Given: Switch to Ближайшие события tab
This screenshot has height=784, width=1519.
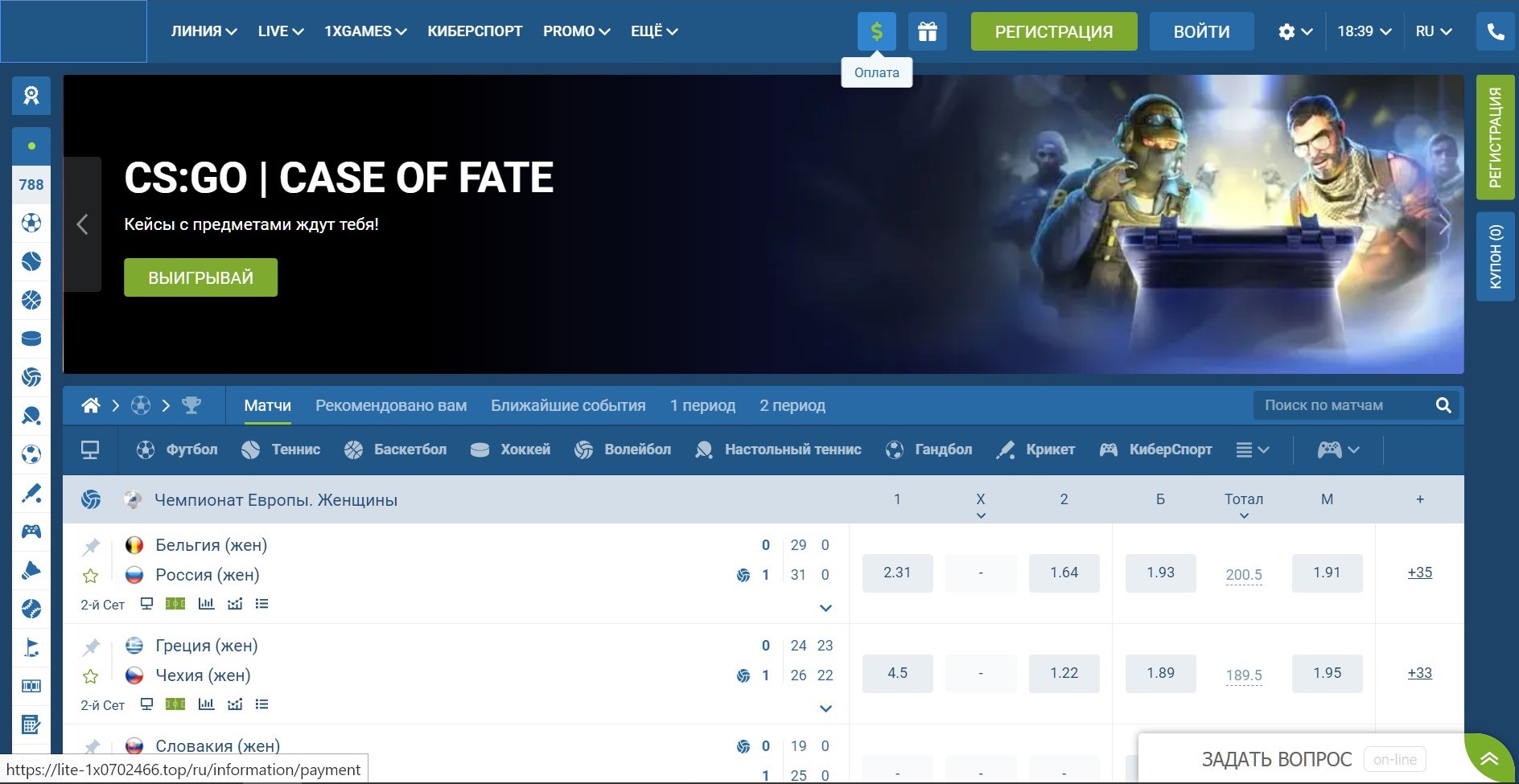Looking at the screenshot, I should pos(568,405).
